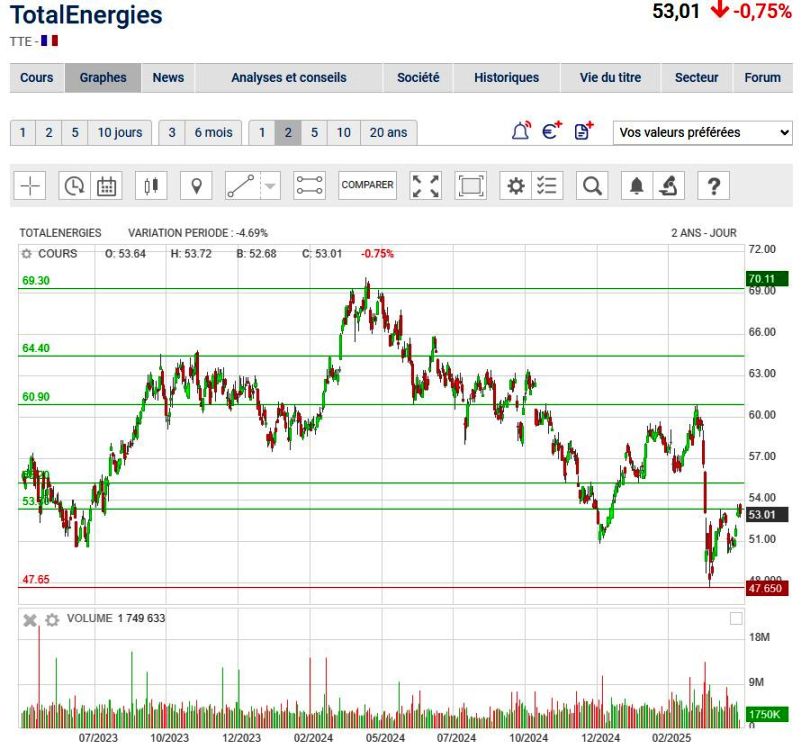Click the 2 ANS - JOUR label
The image size is (801, 749).
[x=704, y=233]
